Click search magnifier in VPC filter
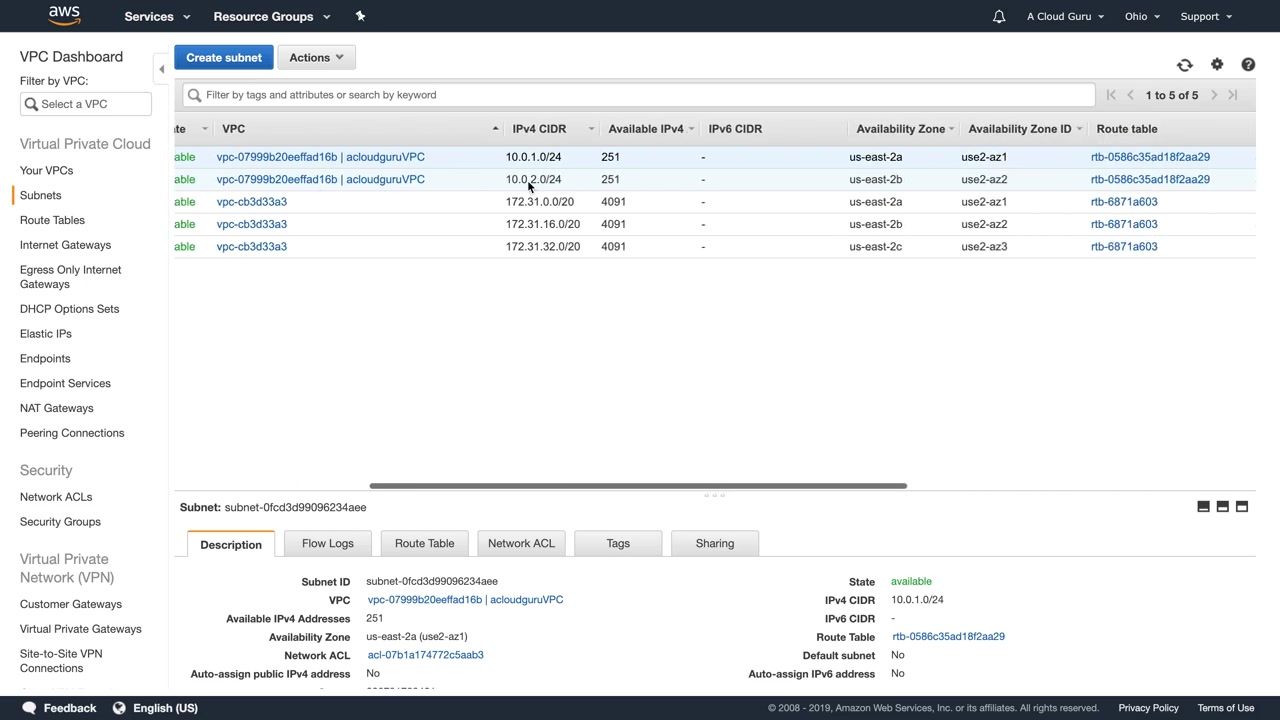The image size is (1280, 720). click(x=31, y=104)
